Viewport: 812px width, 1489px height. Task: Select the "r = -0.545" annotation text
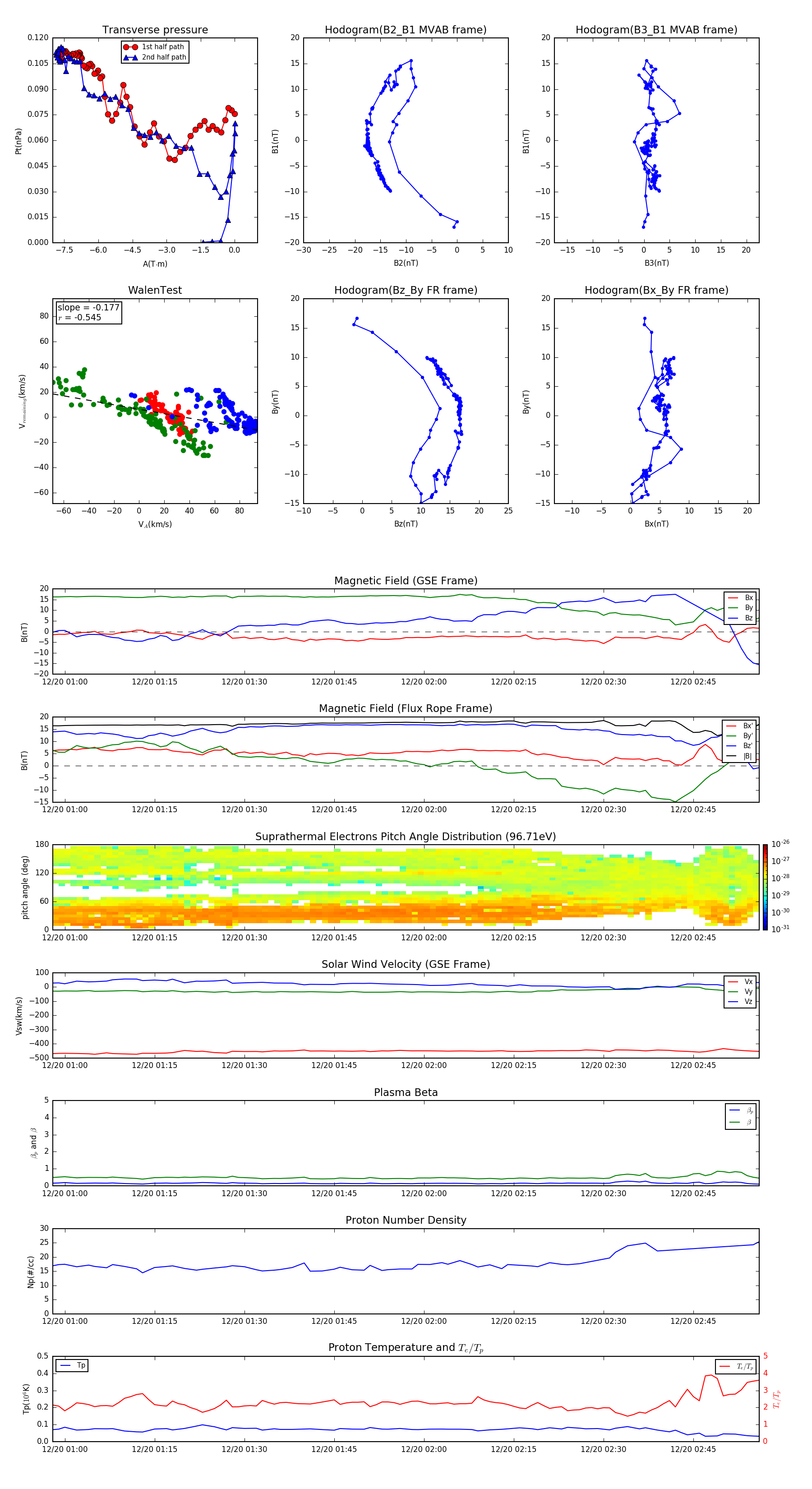click(80, 317)
